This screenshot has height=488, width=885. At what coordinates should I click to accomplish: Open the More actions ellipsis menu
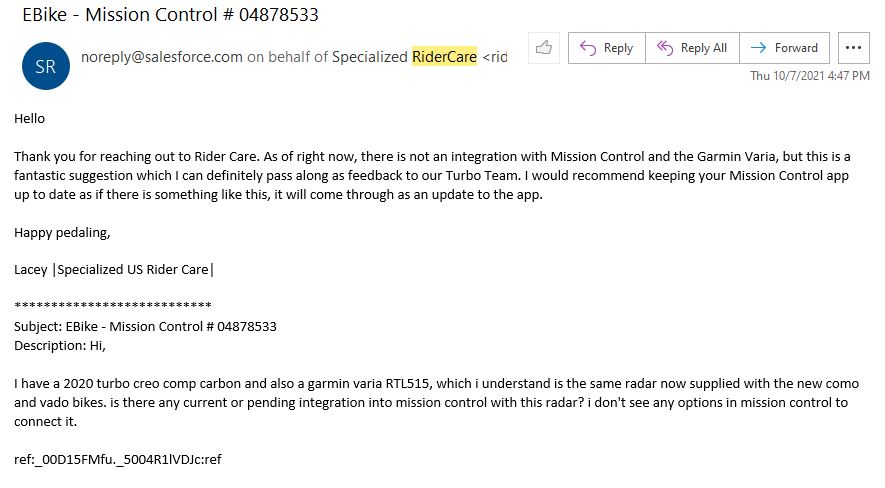(852, 47)
